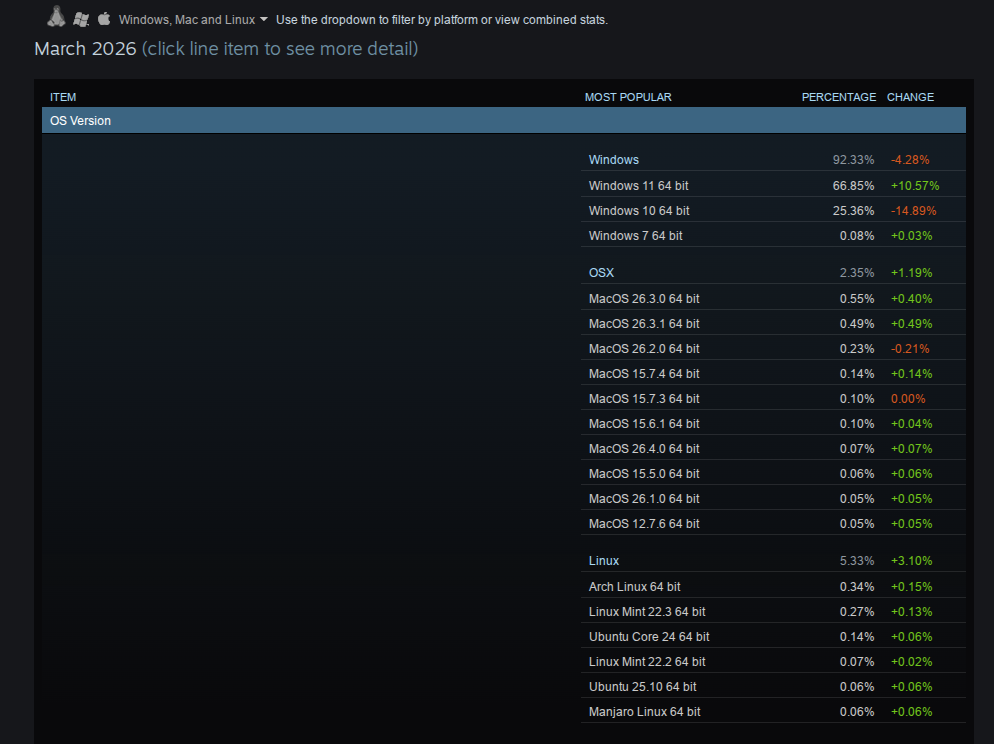
Task: Click the ITEM column header
Action: click(63, 97)
